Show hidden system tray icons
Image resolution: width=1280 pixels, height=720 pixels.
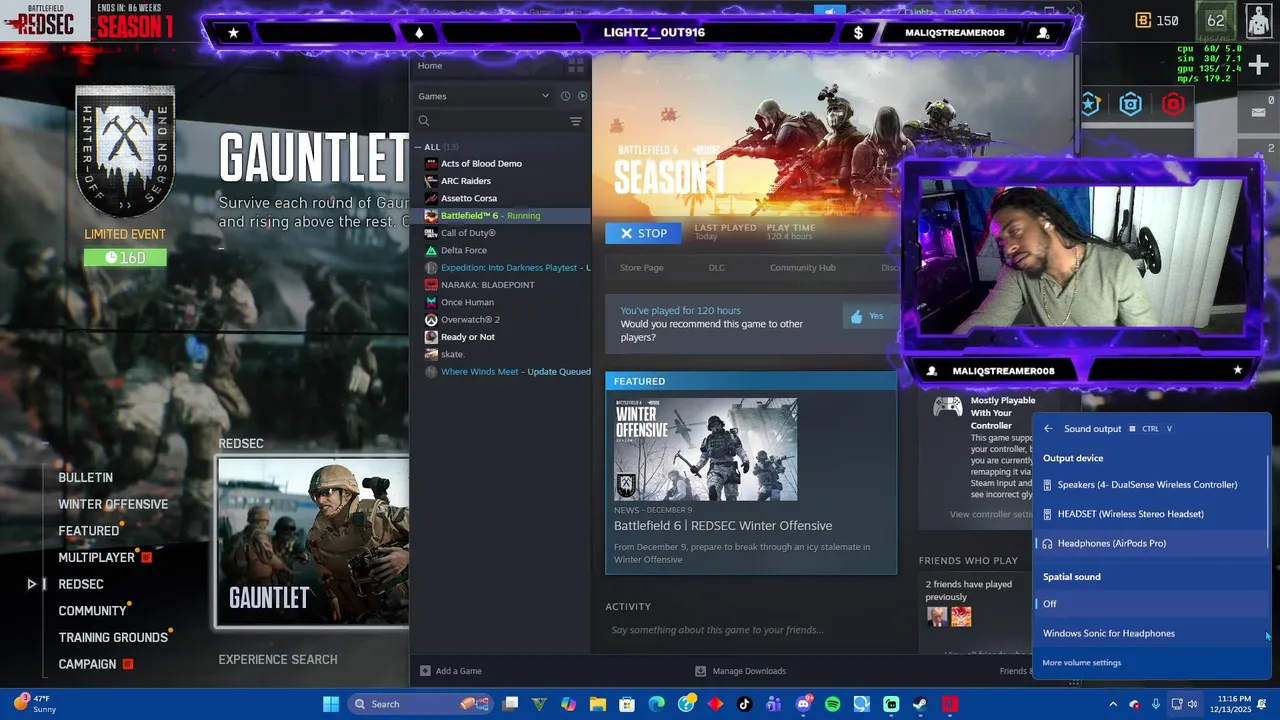[1112, 704]
